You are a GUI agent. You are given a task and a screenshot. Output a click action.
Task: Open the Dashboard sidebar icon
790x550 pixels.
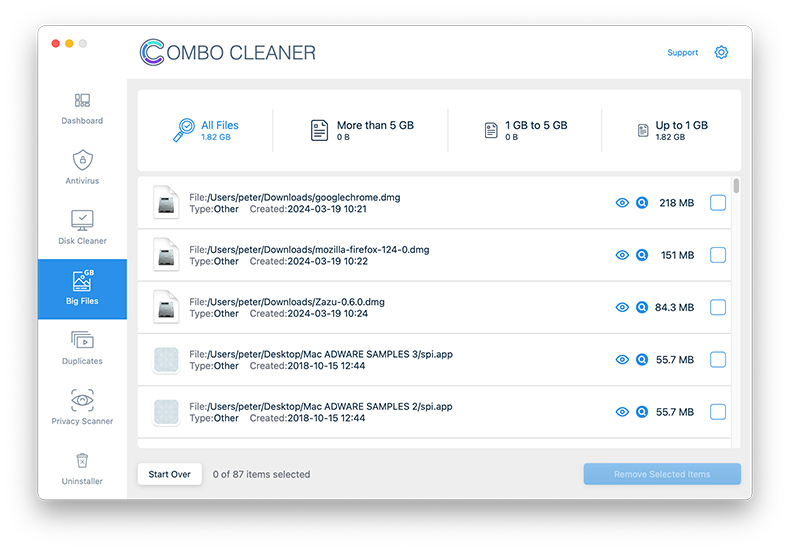tap(82, 101)
